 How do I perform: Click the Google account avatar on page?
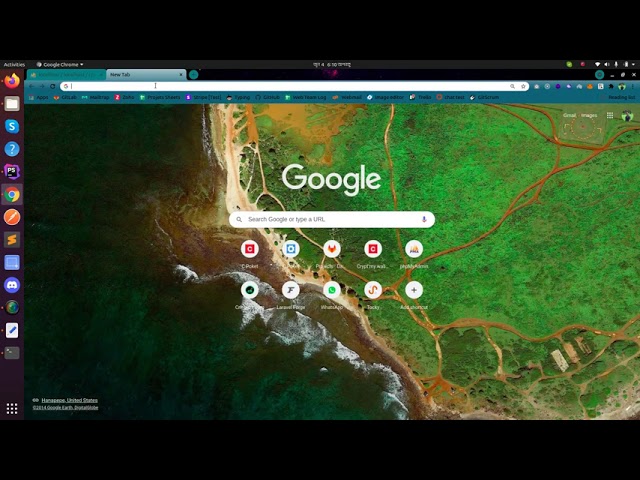[x=627, y=116]
